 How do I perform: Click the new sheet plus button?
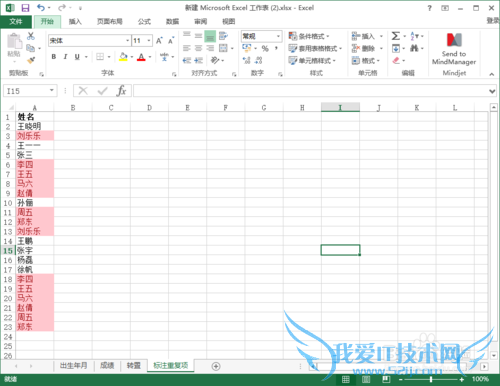[216, 366]
